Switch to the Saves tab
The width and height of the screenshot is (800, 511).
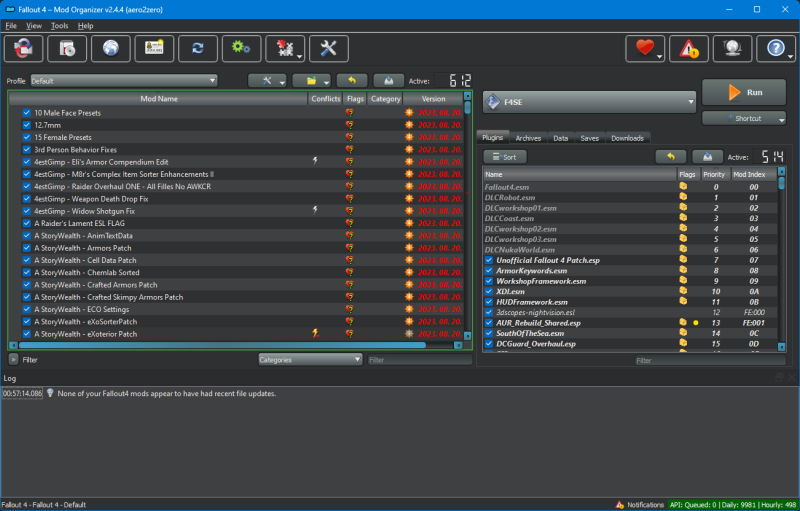pos(590,138)
